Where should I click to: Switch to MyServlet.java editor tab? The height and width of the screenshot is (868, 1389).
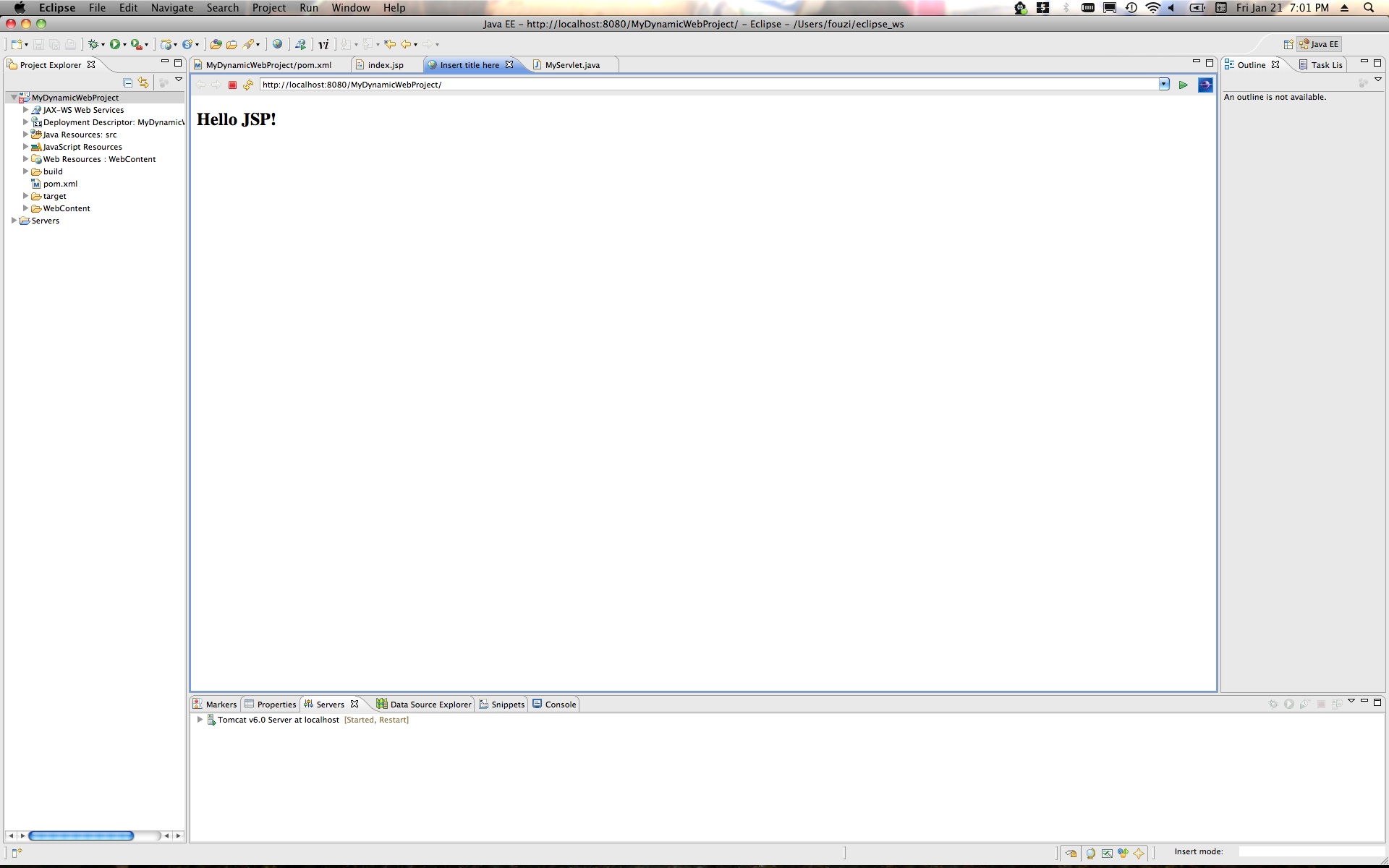(x=572, y=65)
